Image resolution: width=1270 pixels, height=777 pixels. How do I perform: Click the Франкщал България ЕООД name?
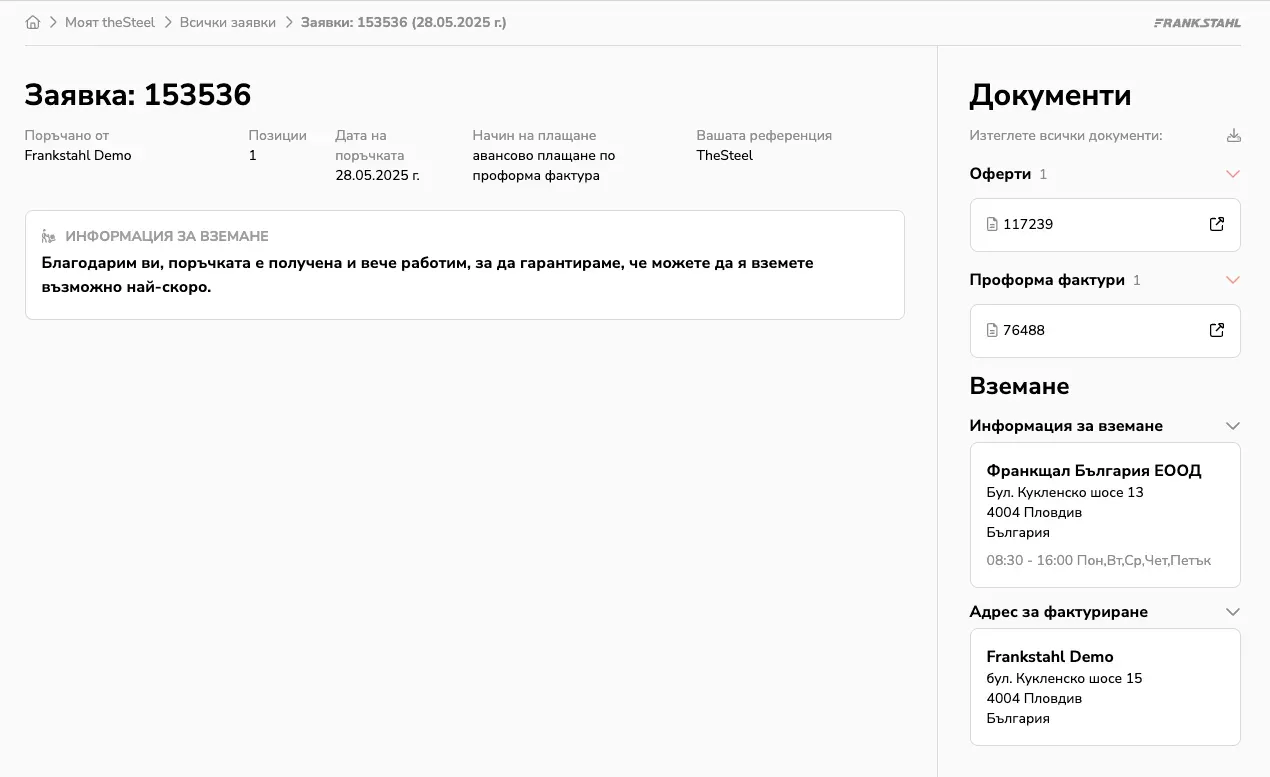(x=1094, y=471)
